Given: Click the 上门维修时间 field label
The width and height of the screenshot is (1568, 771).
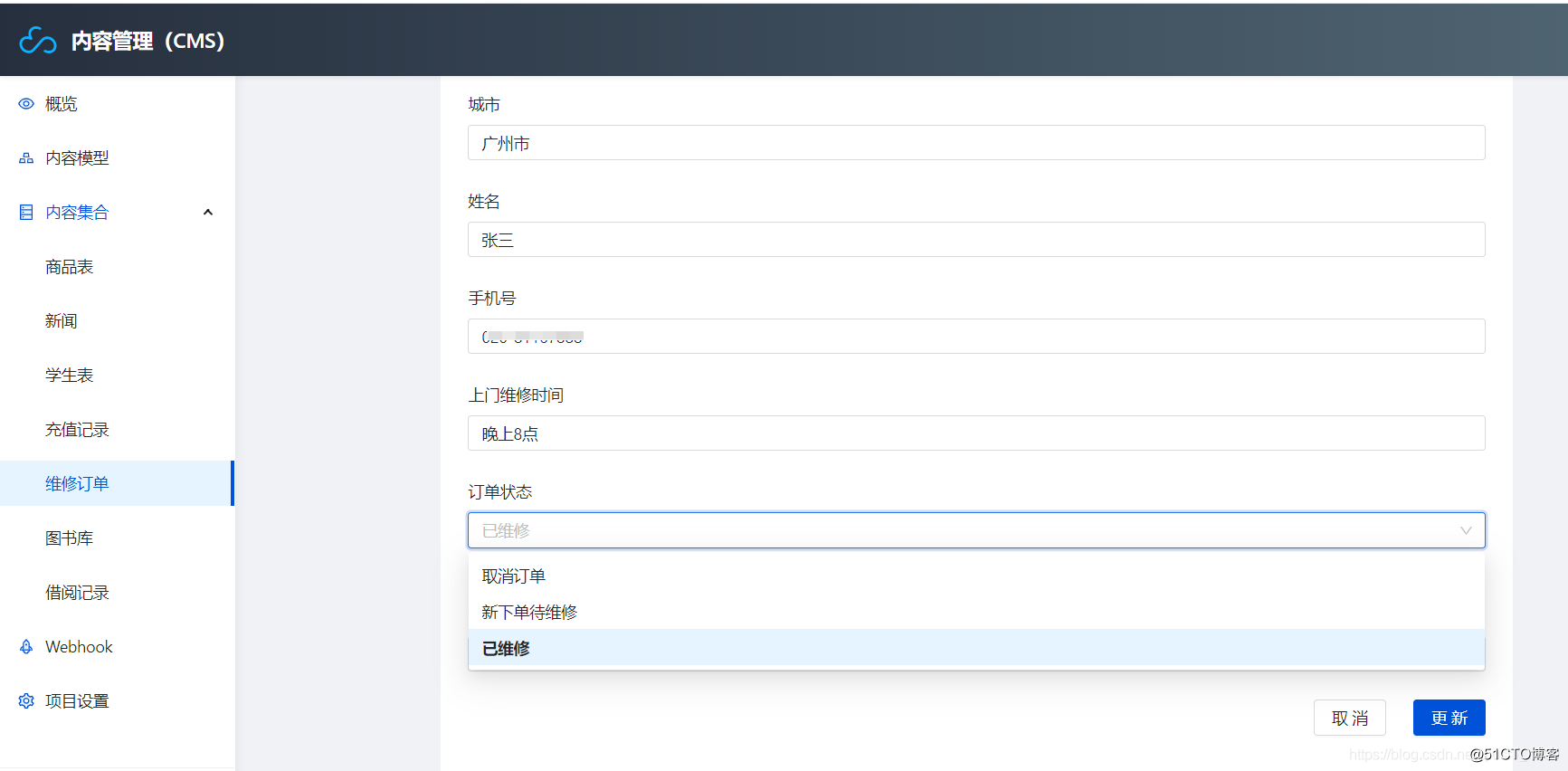Looking at the screenshot, I should 516,395.
